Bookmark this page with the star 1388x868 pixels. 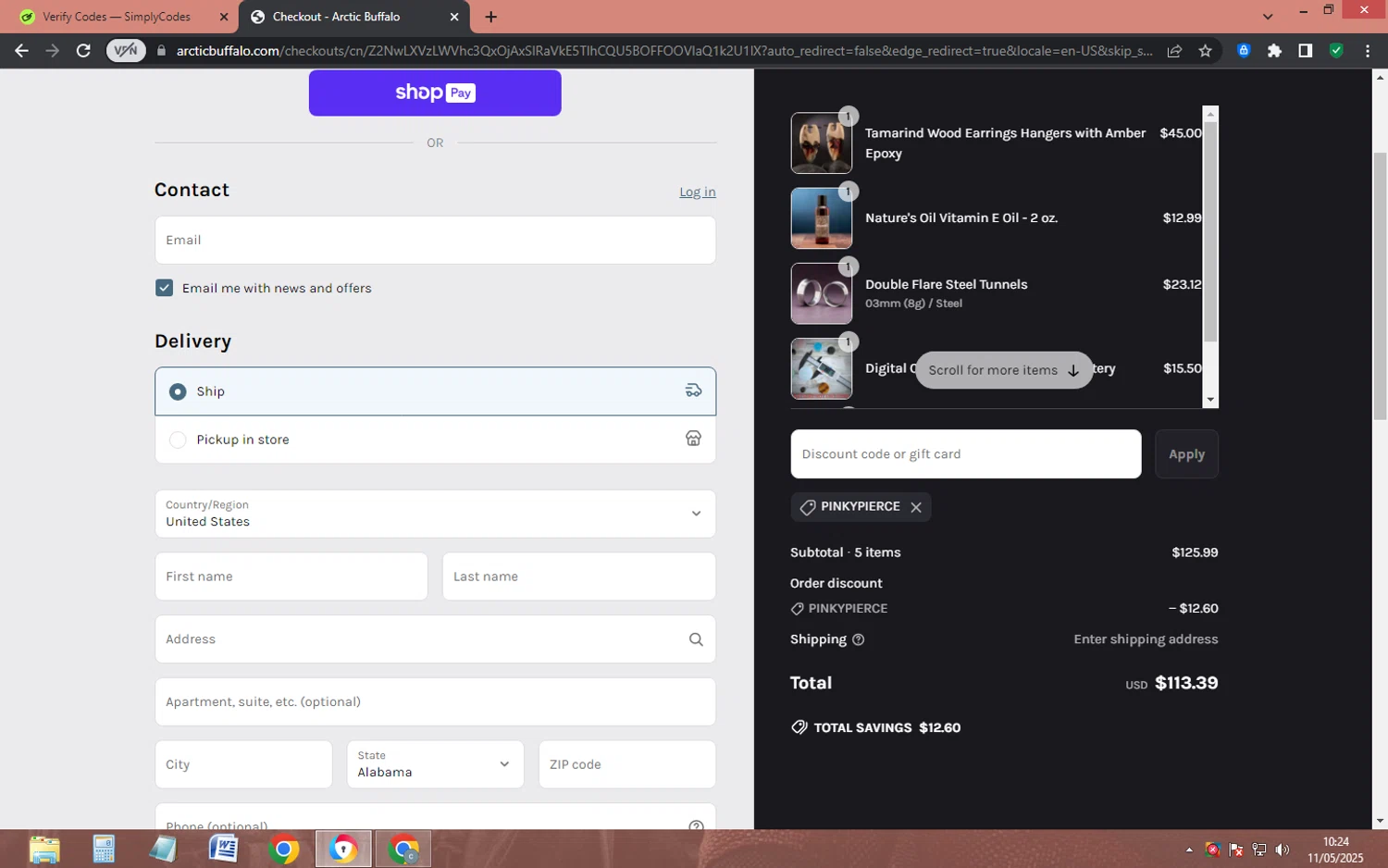pos(1205,51)
